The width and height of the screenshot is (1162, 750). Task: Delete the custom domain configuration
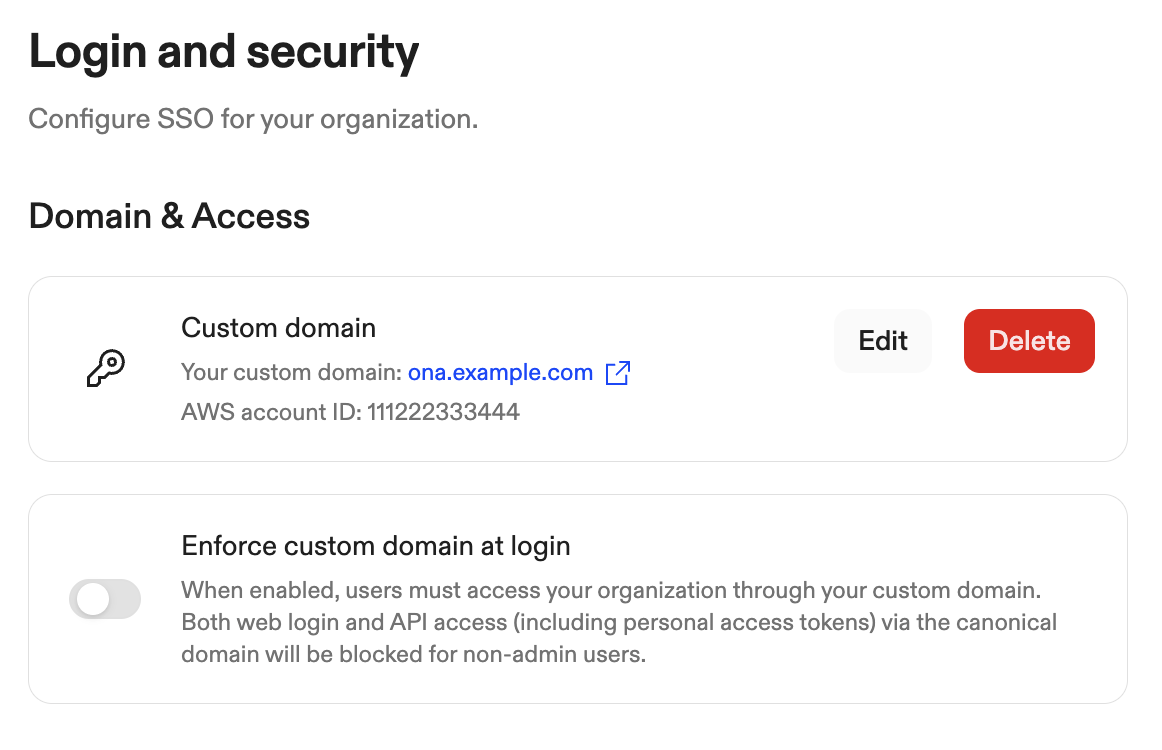pos(1029,341)
